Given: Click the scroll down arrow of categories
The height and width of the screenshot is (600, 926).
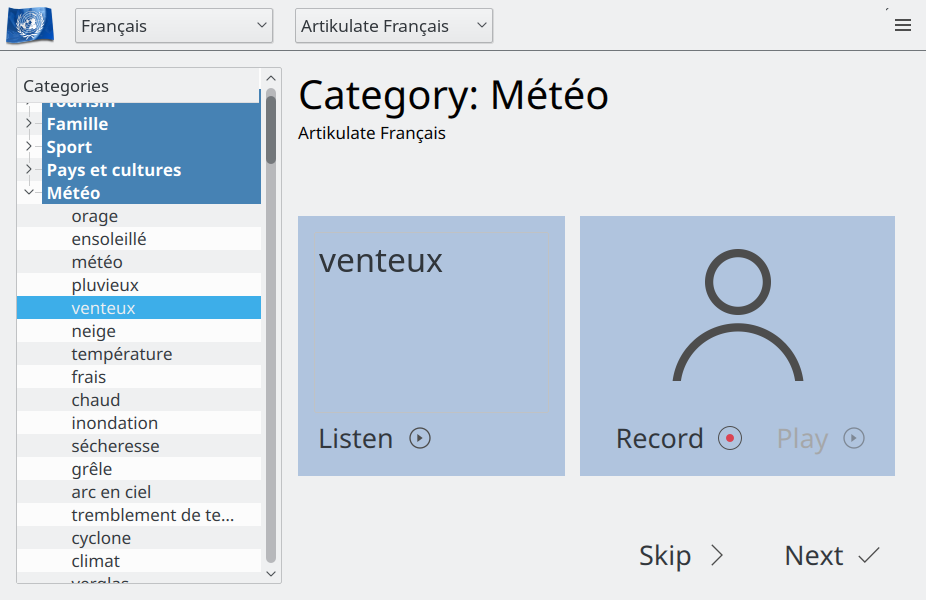Looking at the screenshot, I should 271,573.
